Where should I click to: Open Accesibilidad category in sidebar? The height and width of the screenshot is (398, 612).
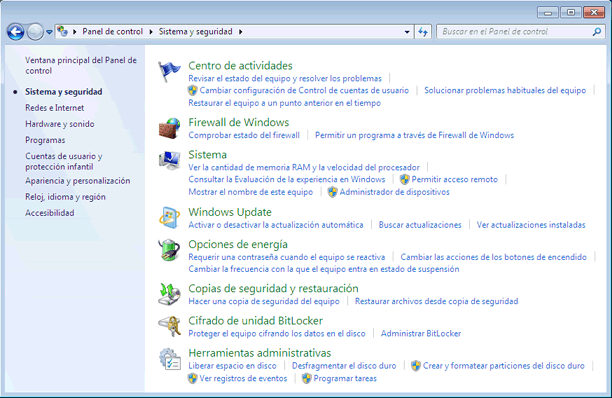click(x=50, y=213)
